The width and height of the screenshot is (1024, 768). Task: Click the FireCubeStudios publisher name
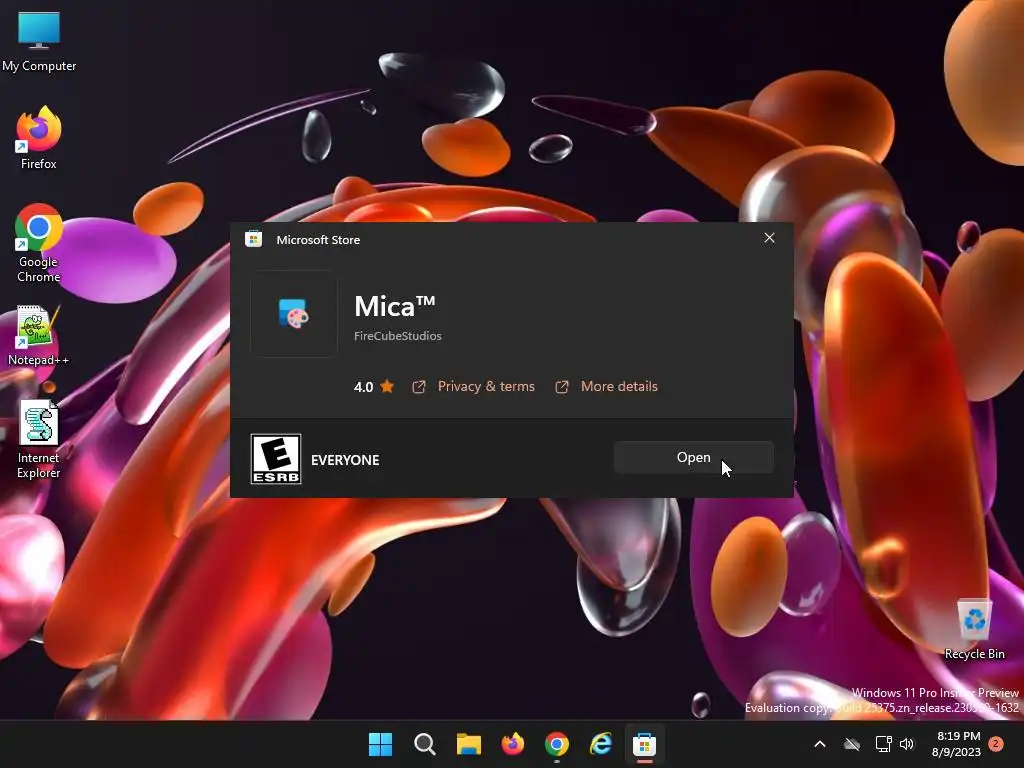point(398,336)
